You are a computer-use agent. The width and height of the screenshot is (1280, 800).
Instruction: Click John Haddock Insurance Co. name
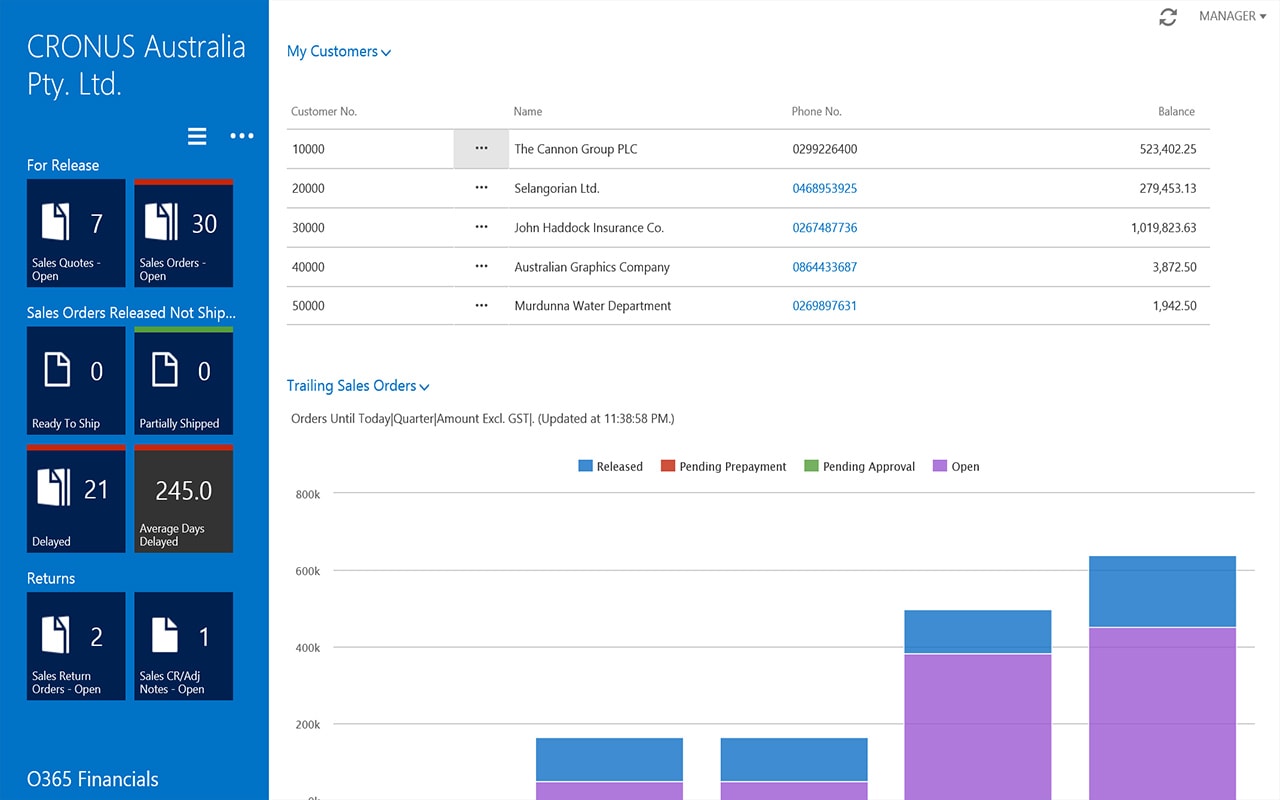pyautogui.click(x=589, y=228)
